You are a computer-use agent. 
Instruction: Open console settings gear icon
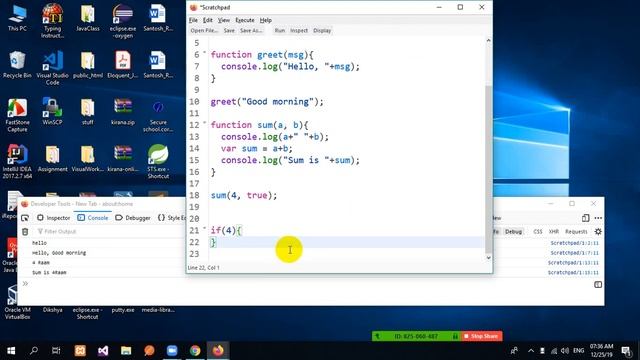[598, 231]
